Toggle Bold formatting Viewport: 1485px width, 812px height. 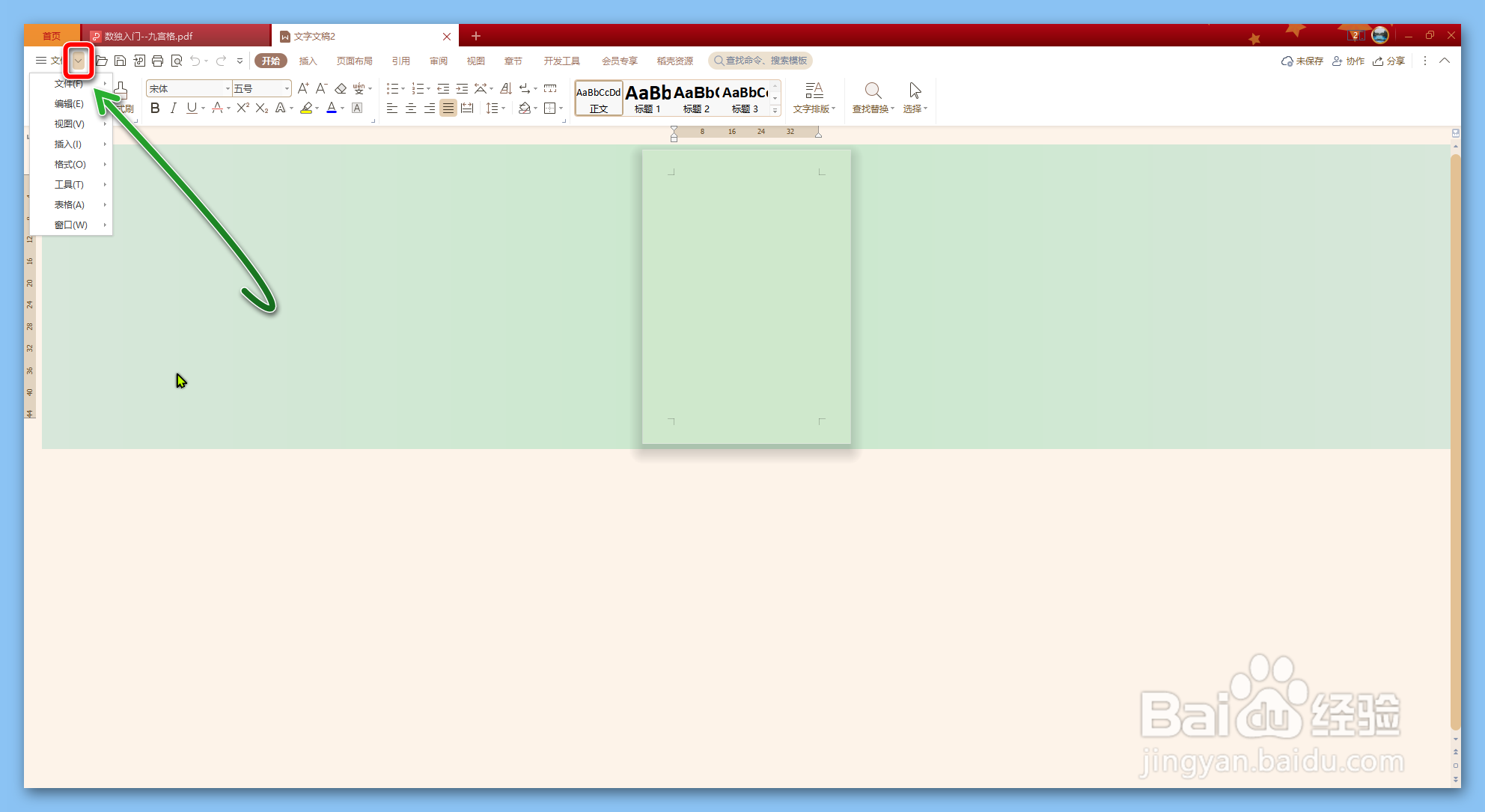pyautogui.click(x=155, y=109)
